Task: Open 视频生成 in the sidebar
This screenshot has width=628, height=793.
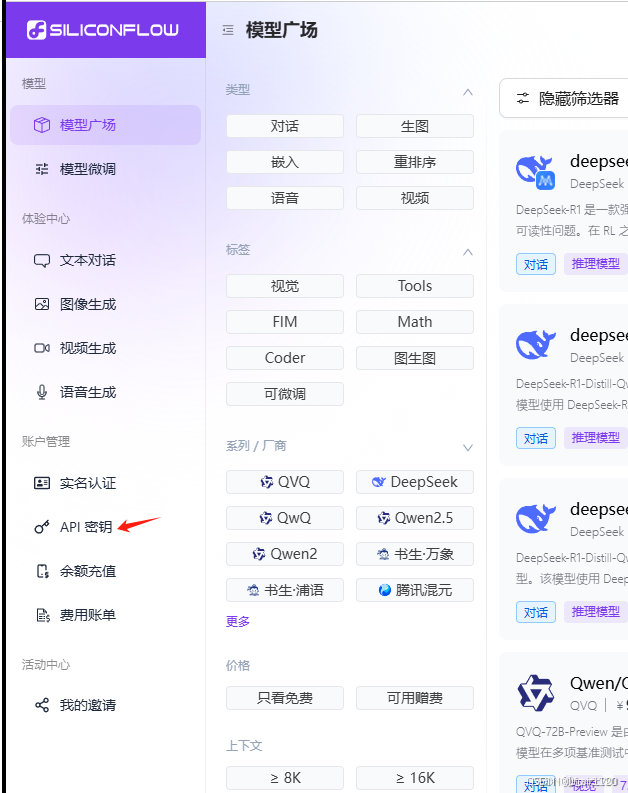Action: point(105,348)
